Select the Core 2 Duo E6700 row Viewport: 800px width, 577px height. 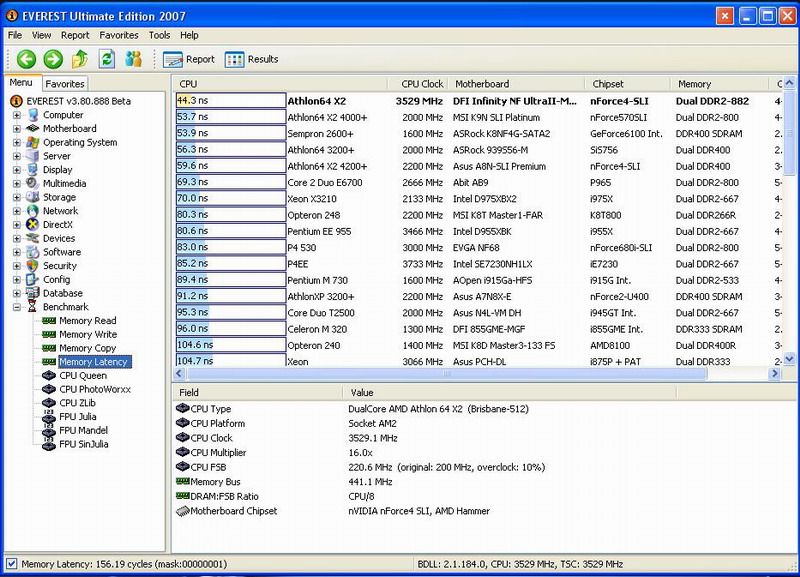pos(479,183)
